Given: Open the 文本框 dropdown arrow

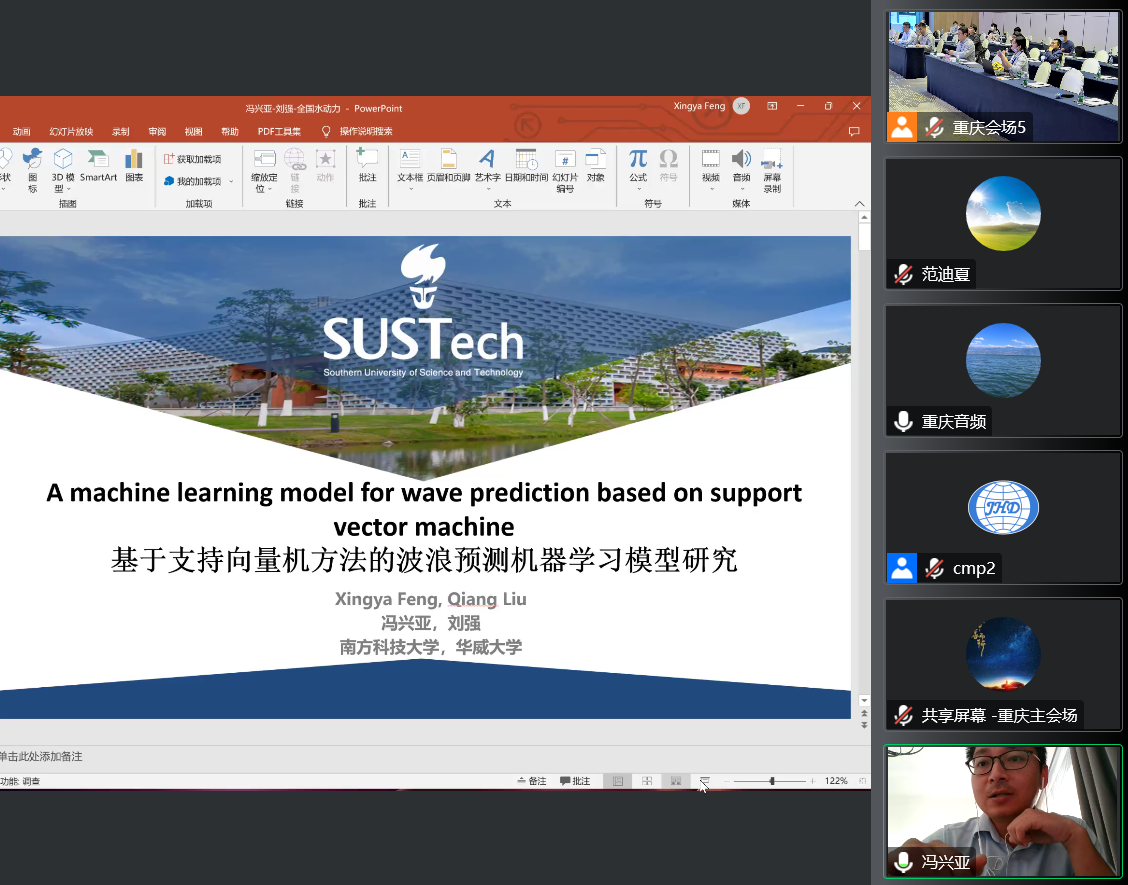Looking at the screenshot, I should (x=410, y=189).
